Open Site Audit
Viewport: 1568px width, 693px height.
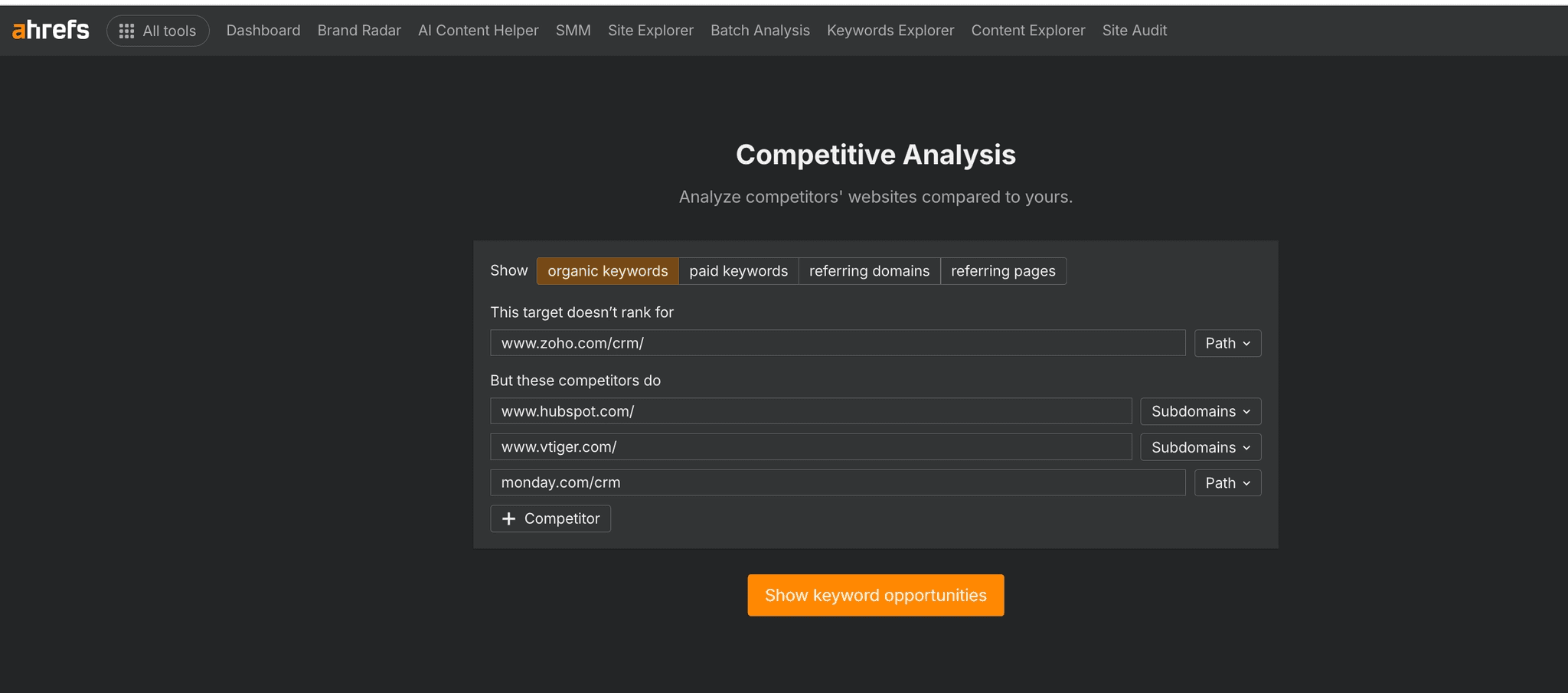pyautogui.click(x=1135, y=31)
